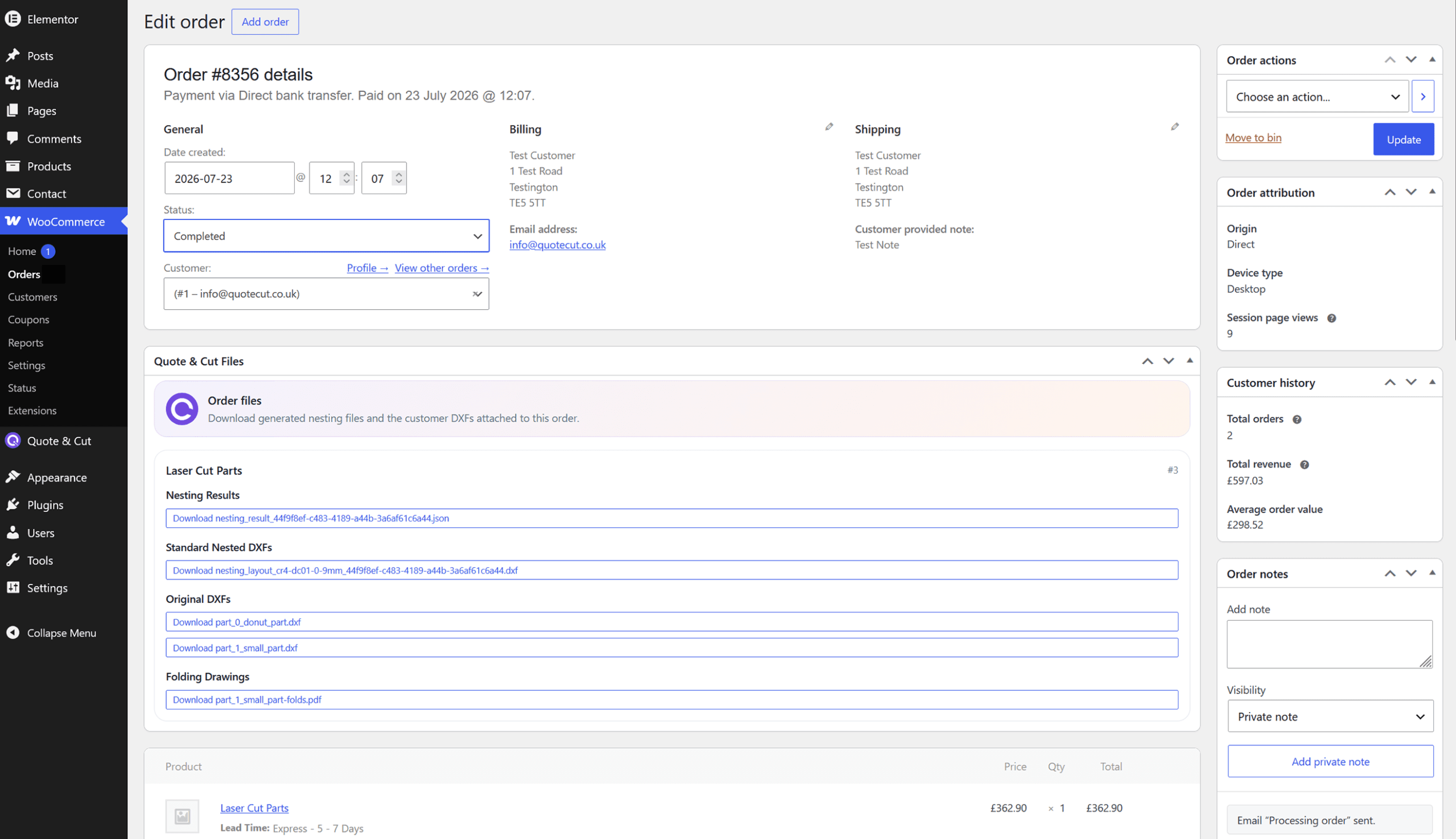
Task: Collapse the Quote & Cut Files panel
Action: point(1190,361)
